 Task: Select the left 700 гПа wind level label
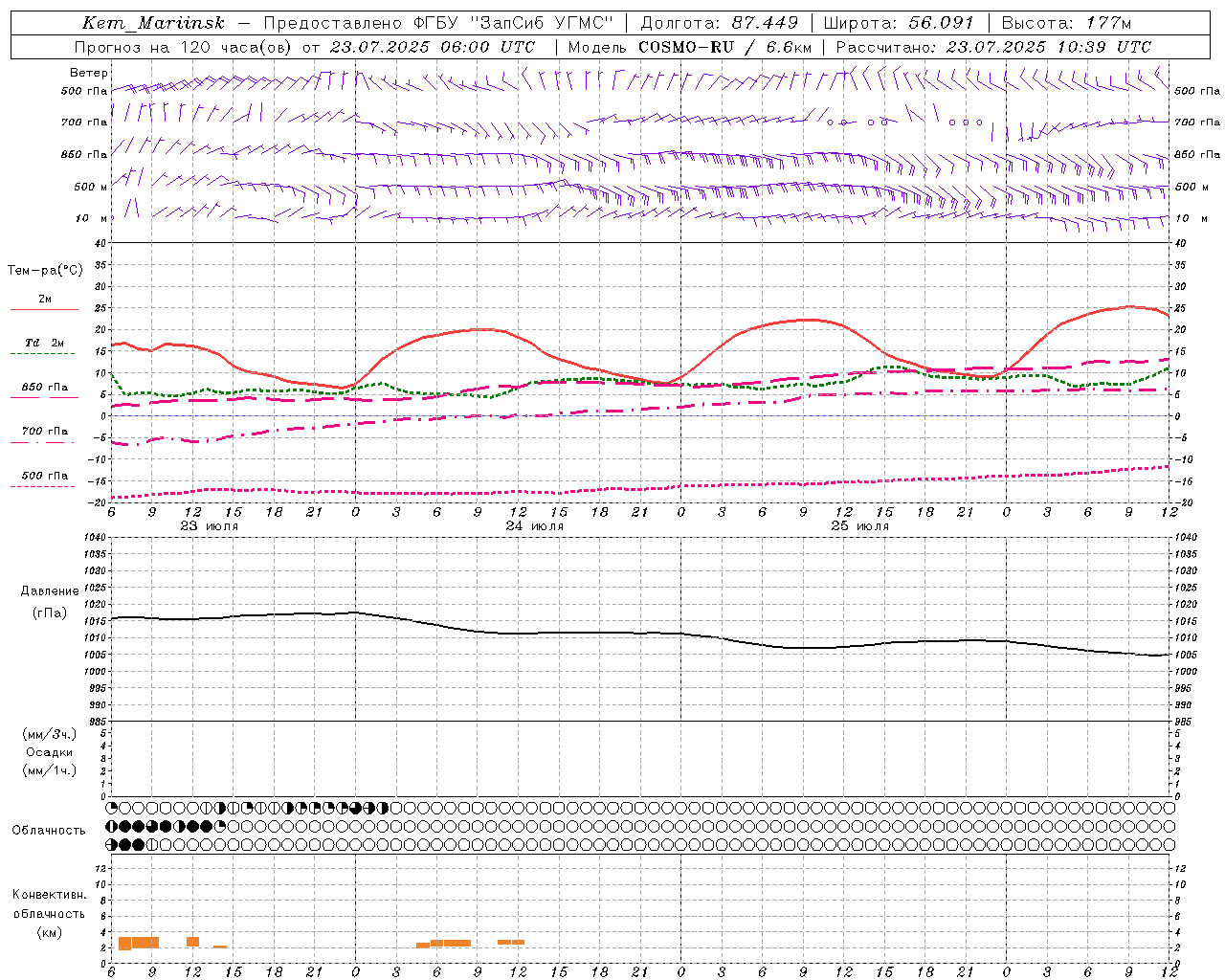(84, 122)
